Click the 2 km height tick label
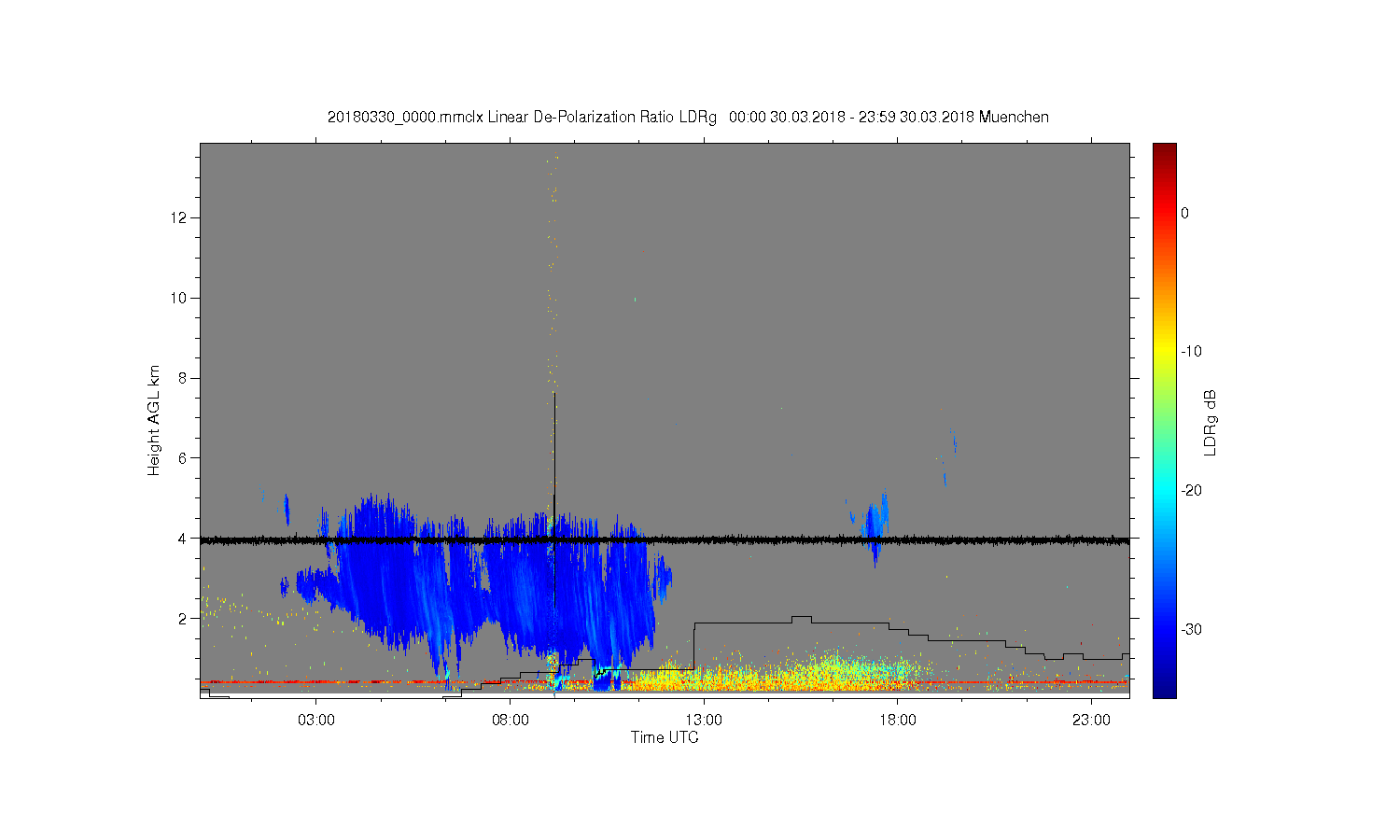1400x840 pixels. (x=184, y=618)
